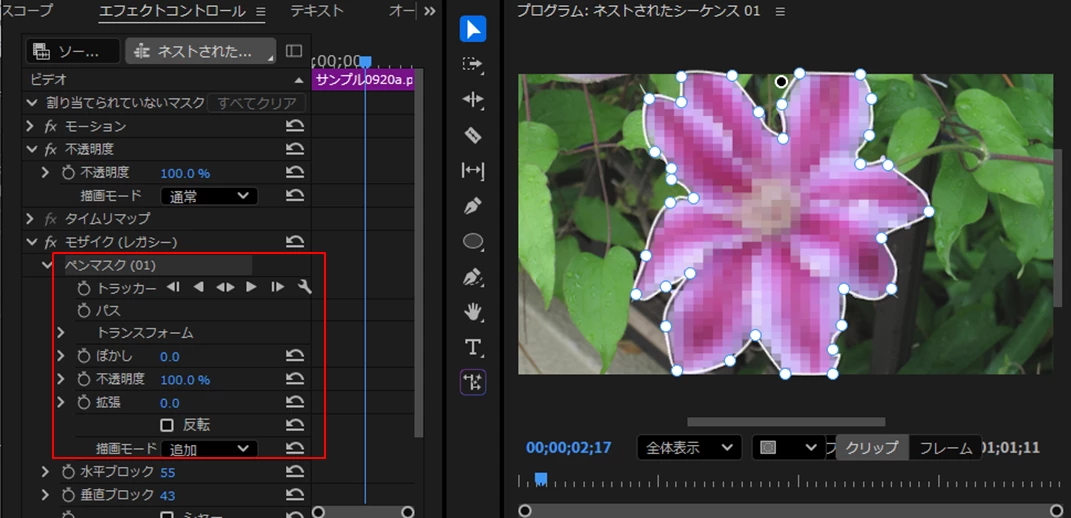The image size is (1071, 518).
Task: Open the mask tracking wrench options
Action: point(305,287)
